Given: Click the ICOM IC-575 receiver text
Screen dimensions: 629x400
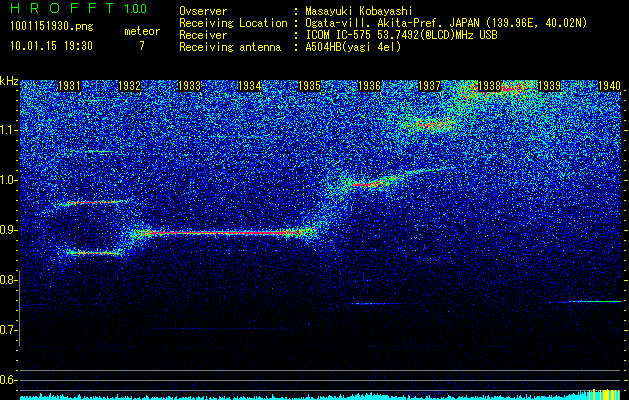Looking at the screenshot, I should coord(401,35).
